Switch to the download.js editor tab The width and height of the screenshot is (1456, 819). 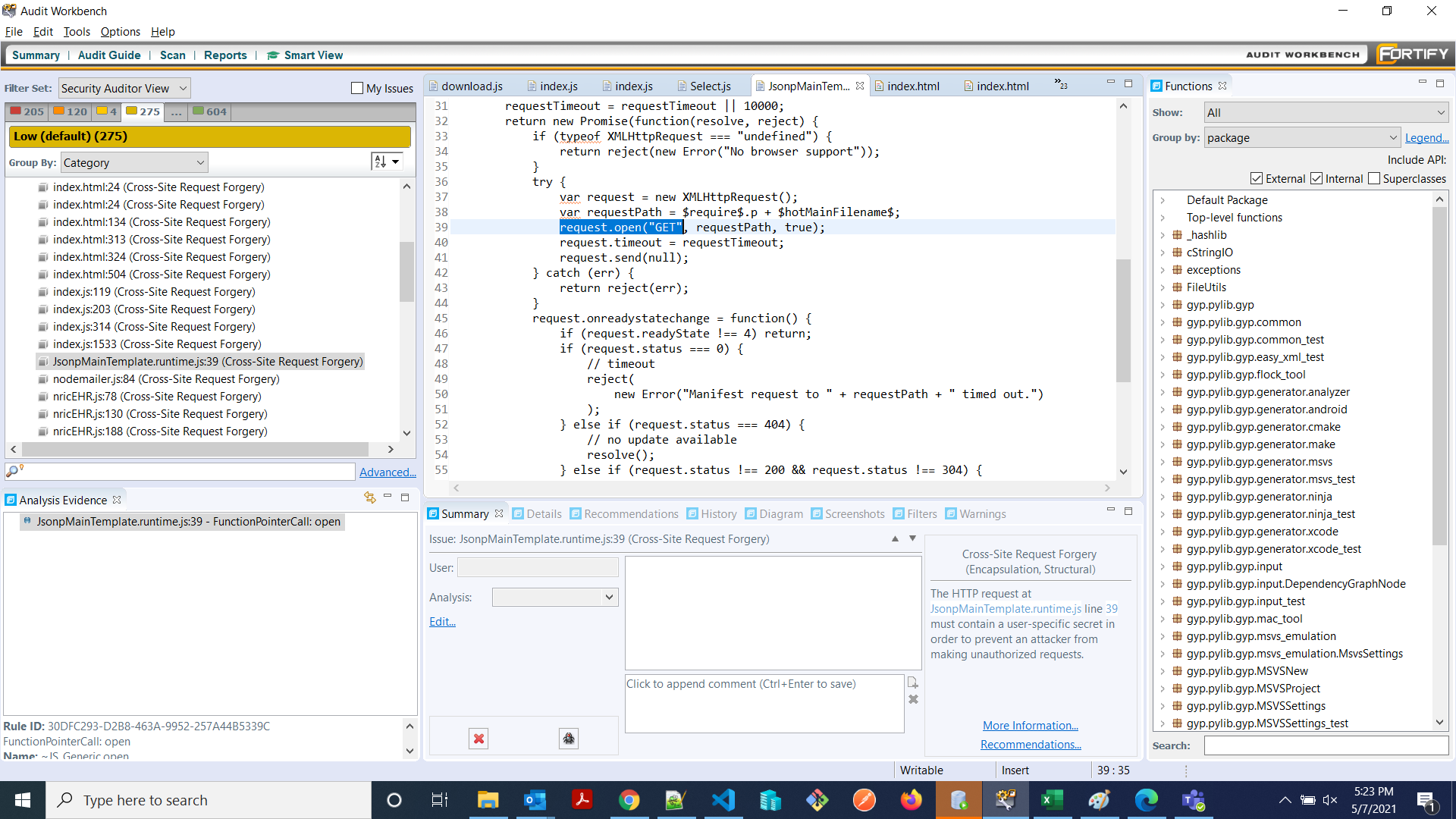pyautogui.click(x=465, y=86)
